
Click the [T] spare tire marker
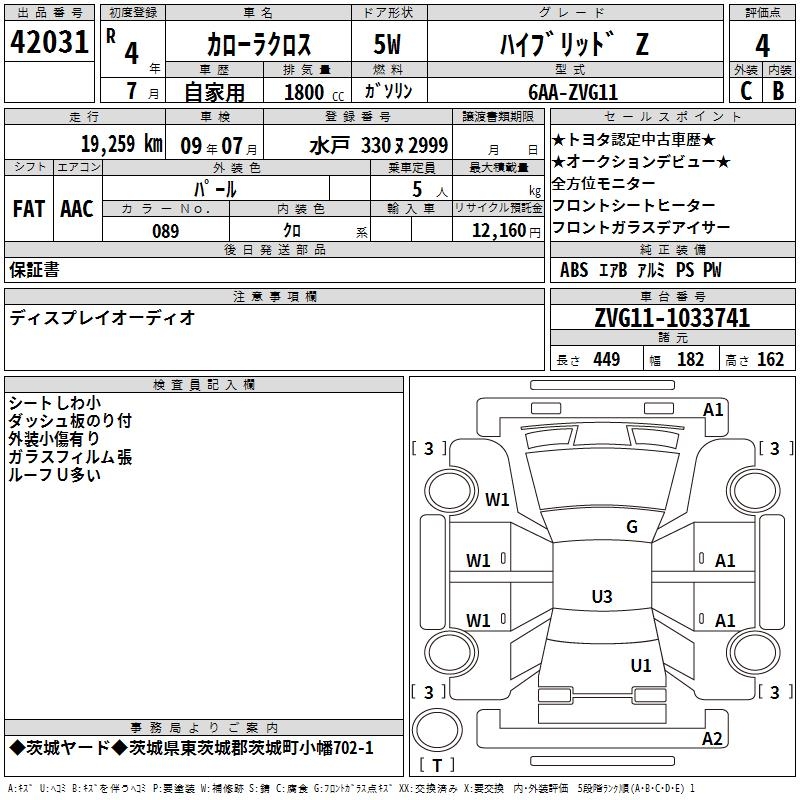pyautogui.click(x=436, y=766)
